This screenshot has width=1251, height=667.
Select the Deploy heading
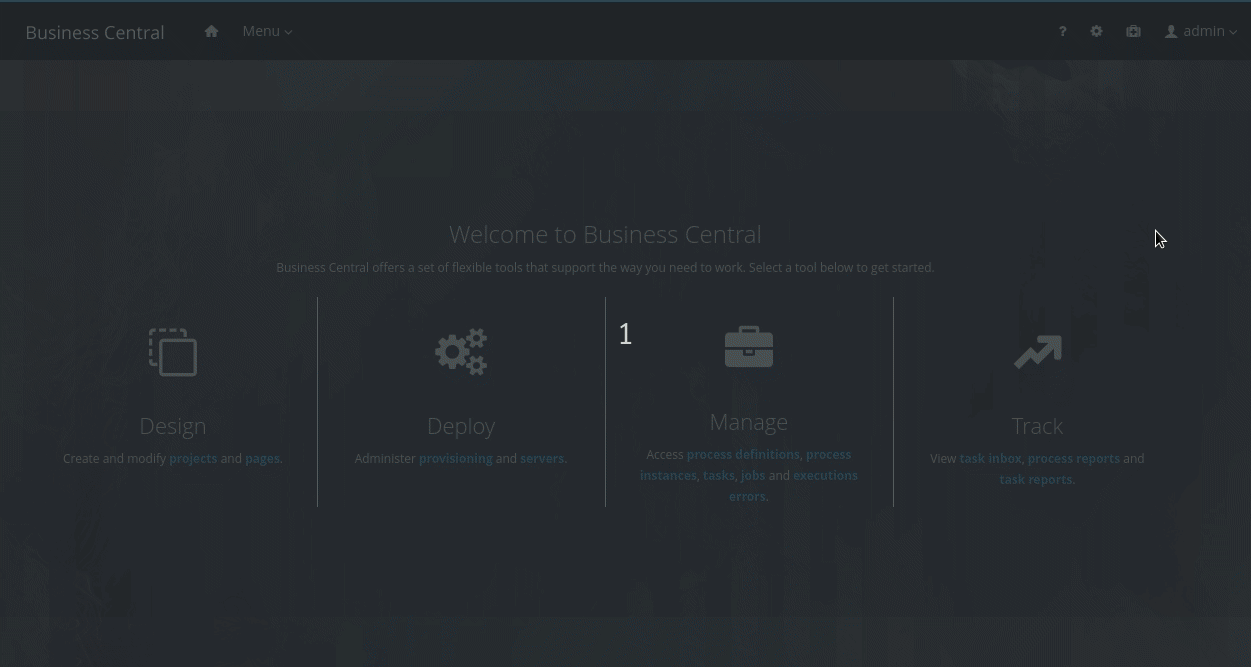[x=461, y=426]
